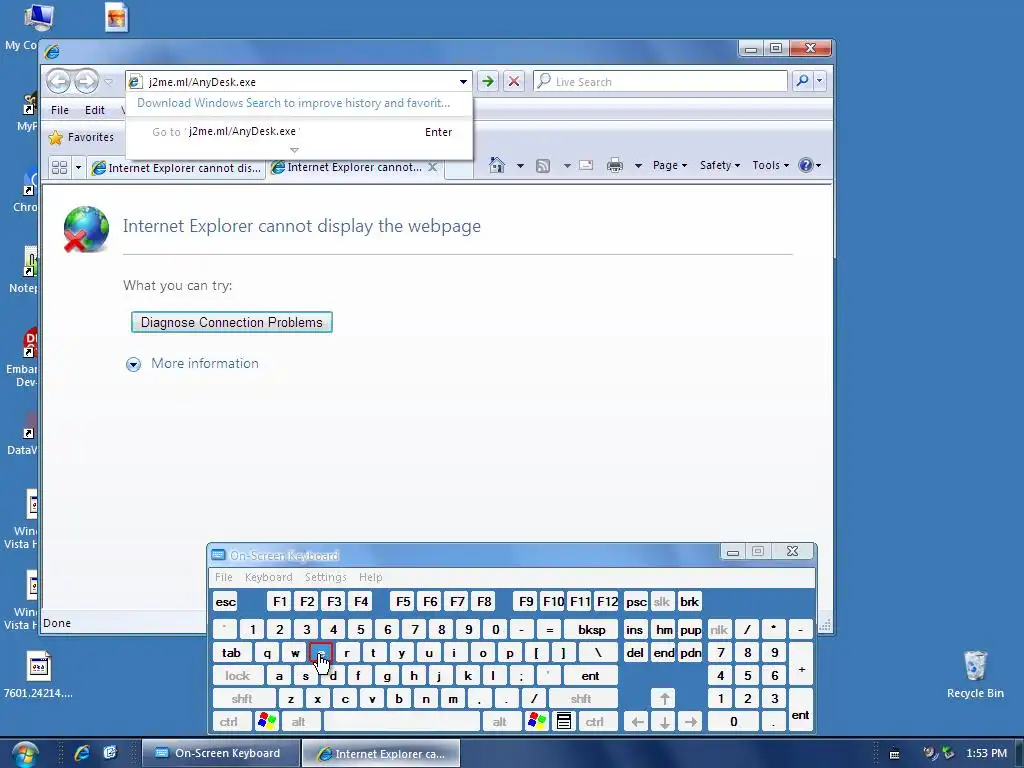Open the Safety dropdown menu

(720, 165)
